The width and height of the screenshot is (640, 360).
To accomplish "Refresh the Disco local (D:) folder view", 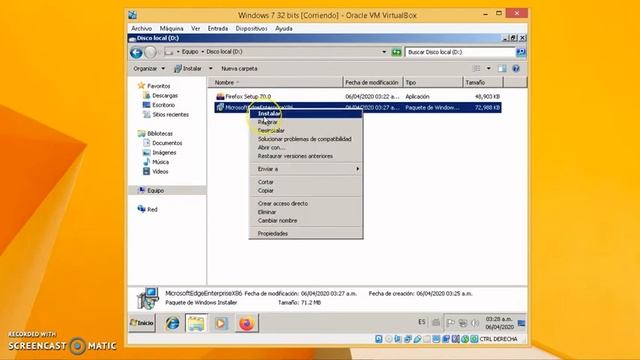I will [x=396, y=52].
